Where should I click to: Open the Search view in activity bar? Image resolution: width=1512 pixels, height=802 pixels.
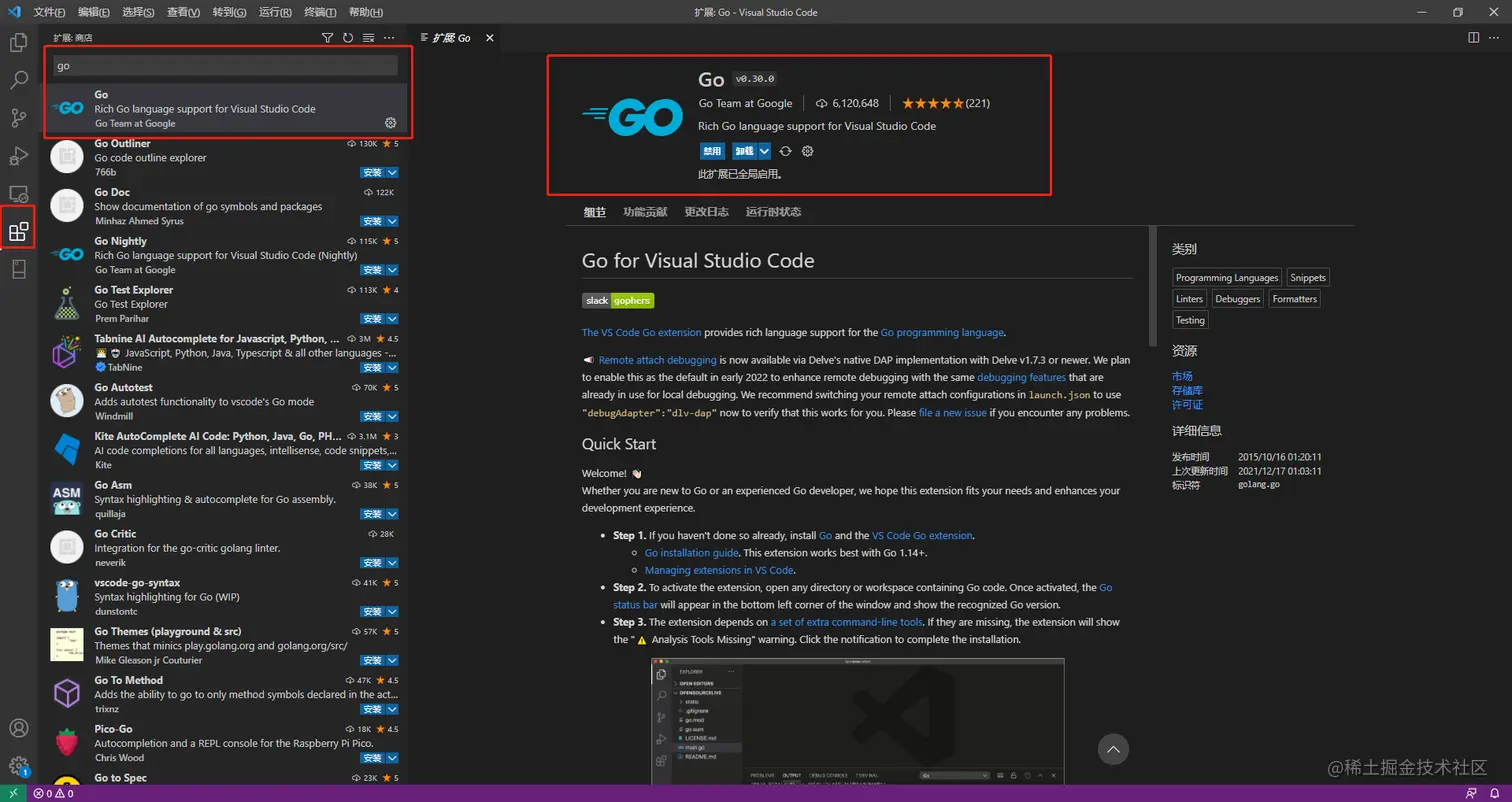click(x=18, y=81)
